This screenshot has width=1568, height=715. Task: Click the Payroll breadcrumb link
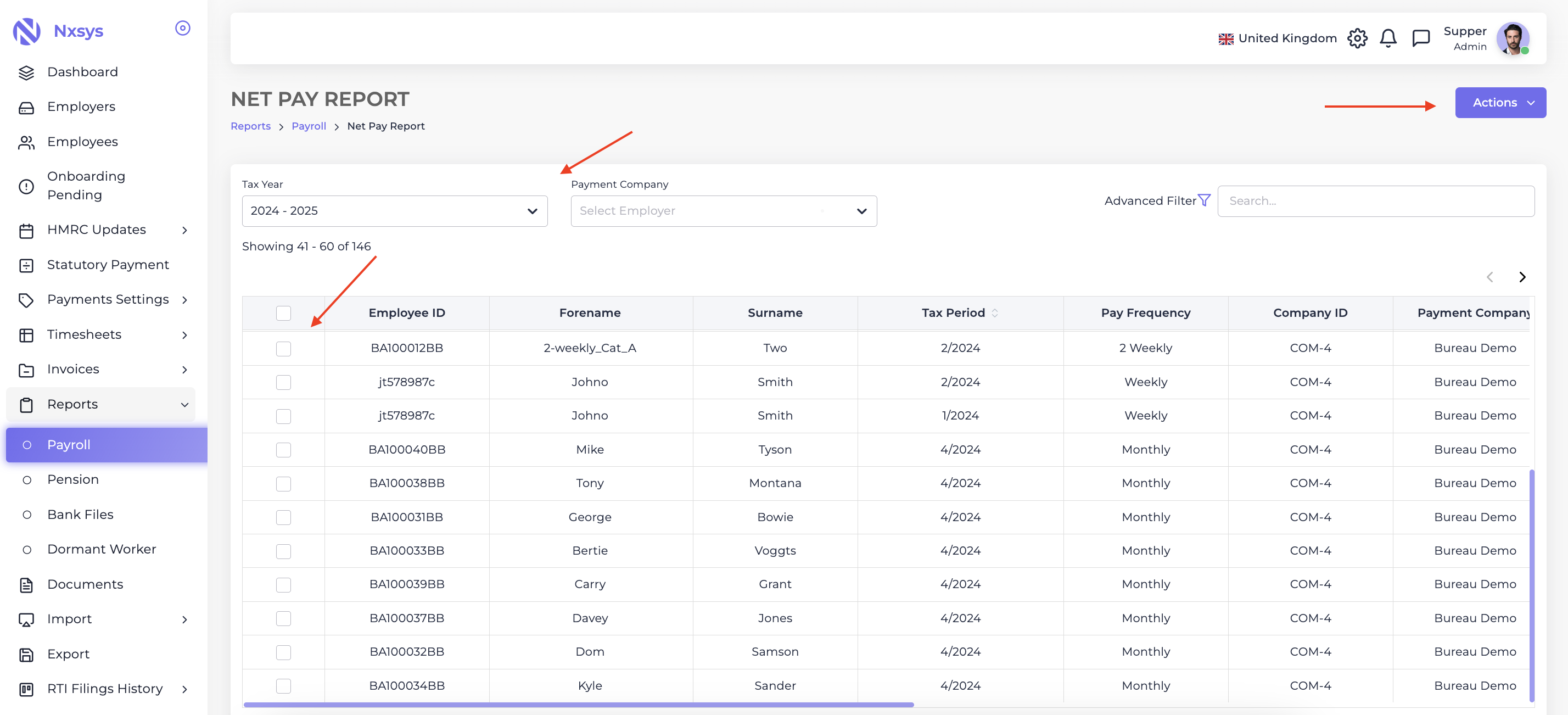point(309,126)
